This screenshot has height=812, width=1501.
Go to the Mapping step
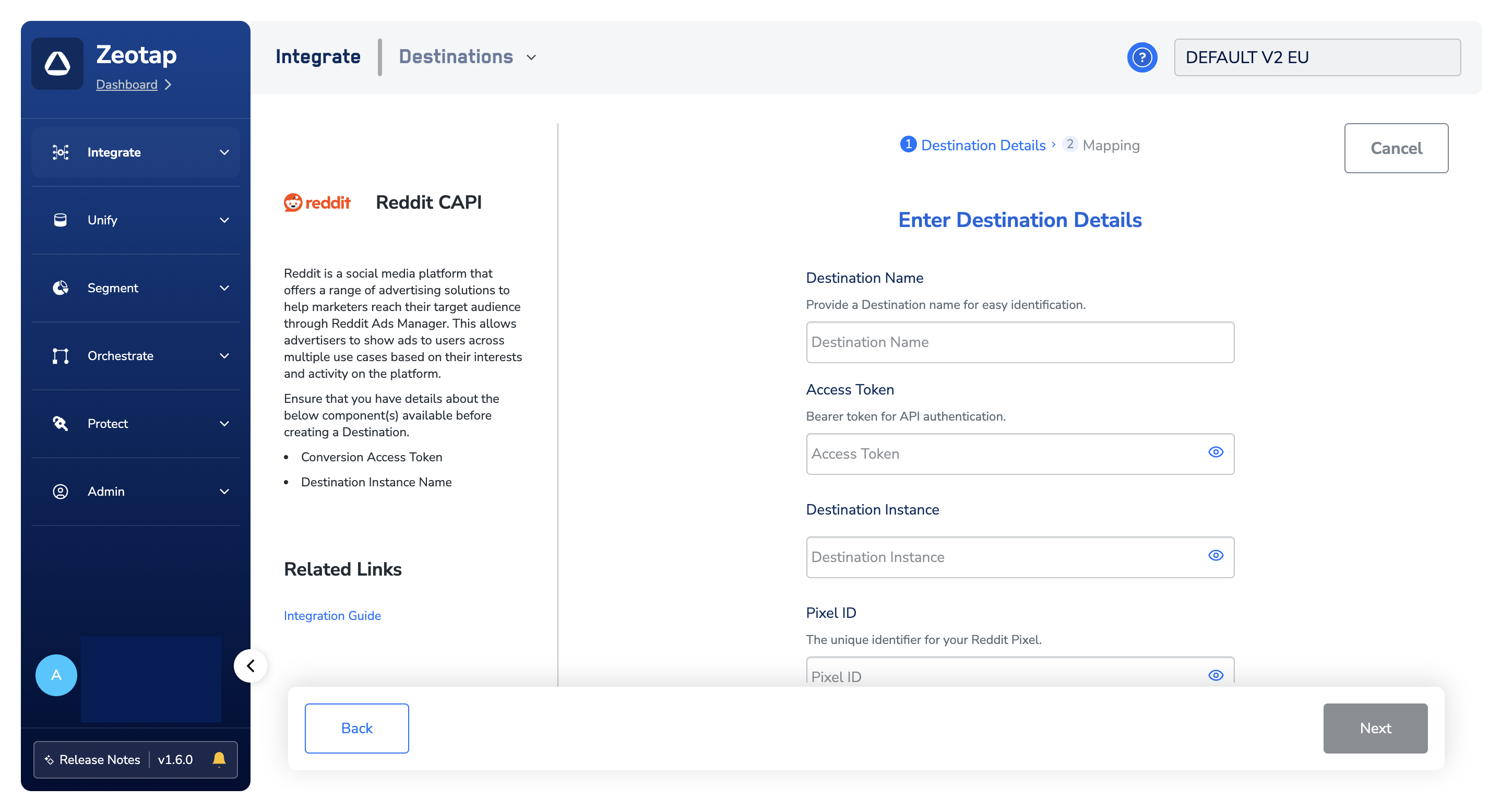pos(1110,145)
